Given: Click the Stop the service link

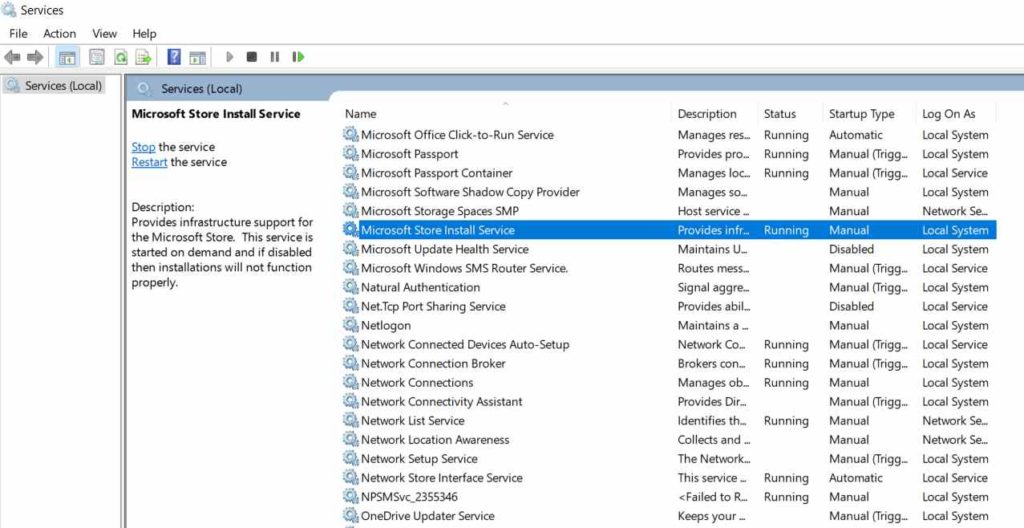Looking at the screenshot, I should pos(143,147).
